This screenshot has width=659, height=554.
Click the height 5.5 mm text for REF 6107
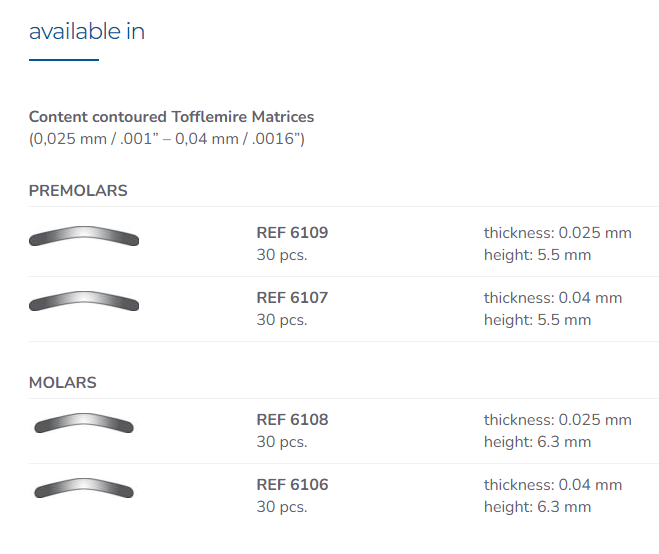(x=538, y=320)
